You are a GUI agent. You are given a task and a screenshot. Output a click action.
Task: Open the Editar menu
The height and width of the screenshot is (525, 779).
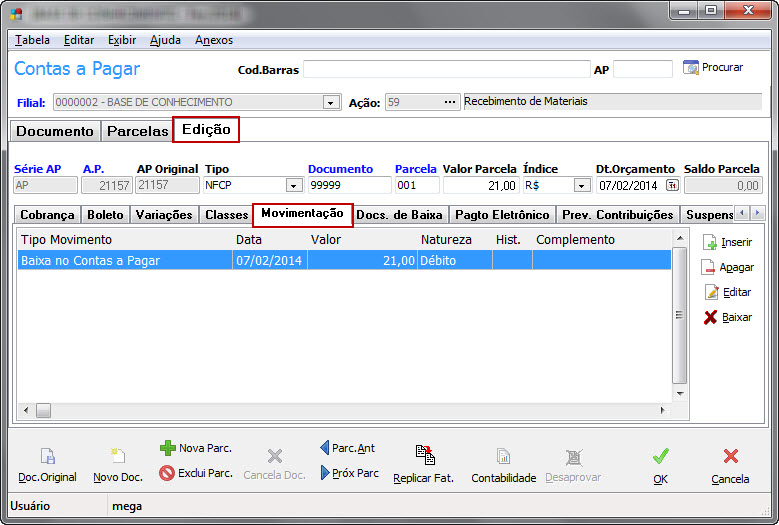(78, 40)
